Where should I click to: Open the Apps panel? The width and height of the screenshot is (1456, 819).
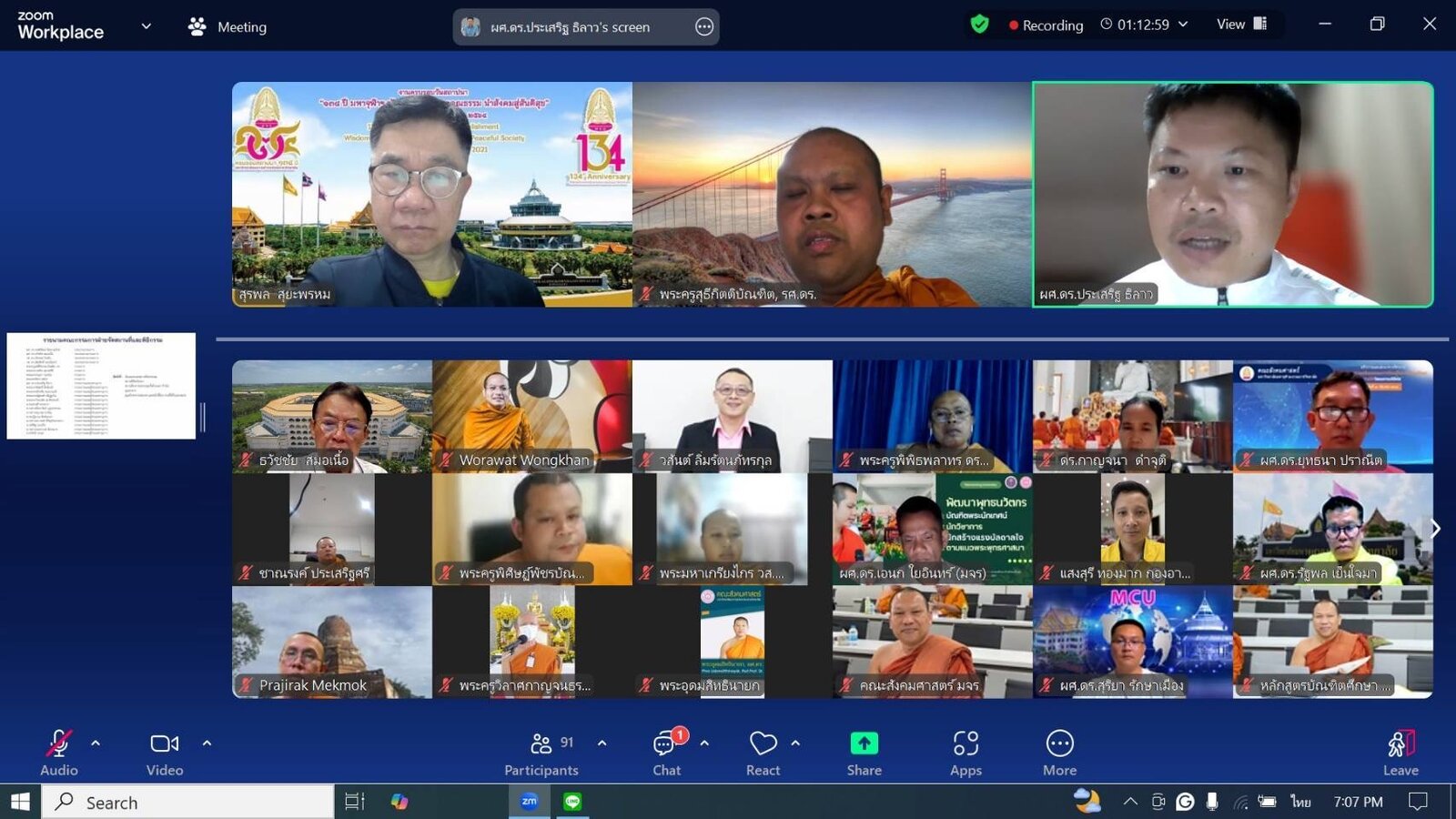coord(966,753)
